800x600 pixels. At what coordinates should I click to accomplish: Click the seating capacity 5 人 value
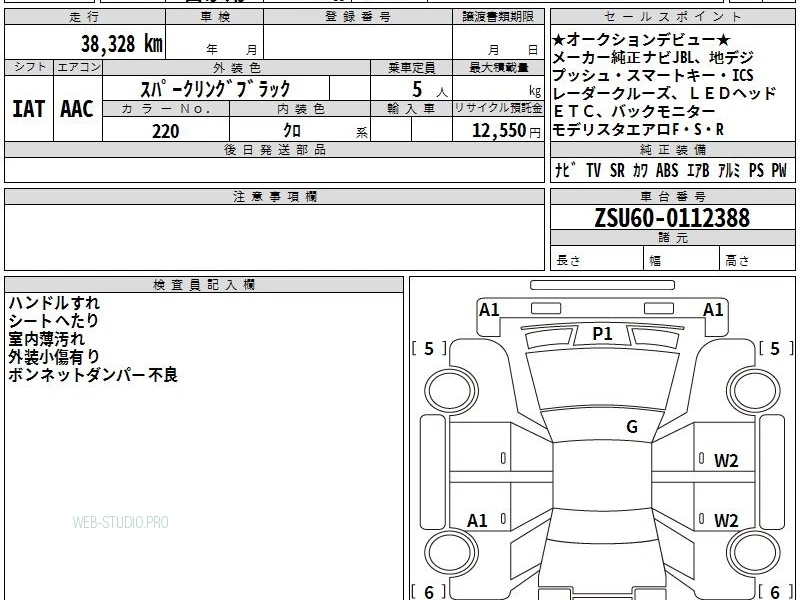click(430, 90)
